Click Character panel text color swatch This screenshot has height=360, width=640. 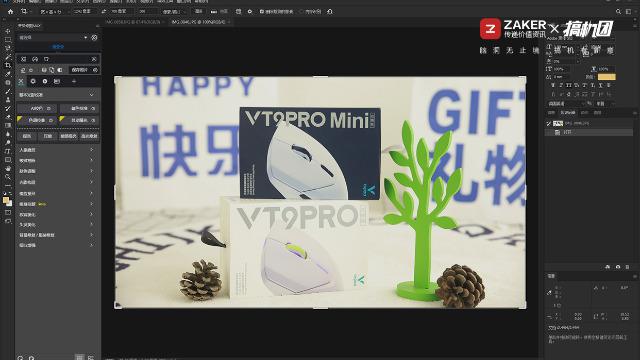(607, 77)
